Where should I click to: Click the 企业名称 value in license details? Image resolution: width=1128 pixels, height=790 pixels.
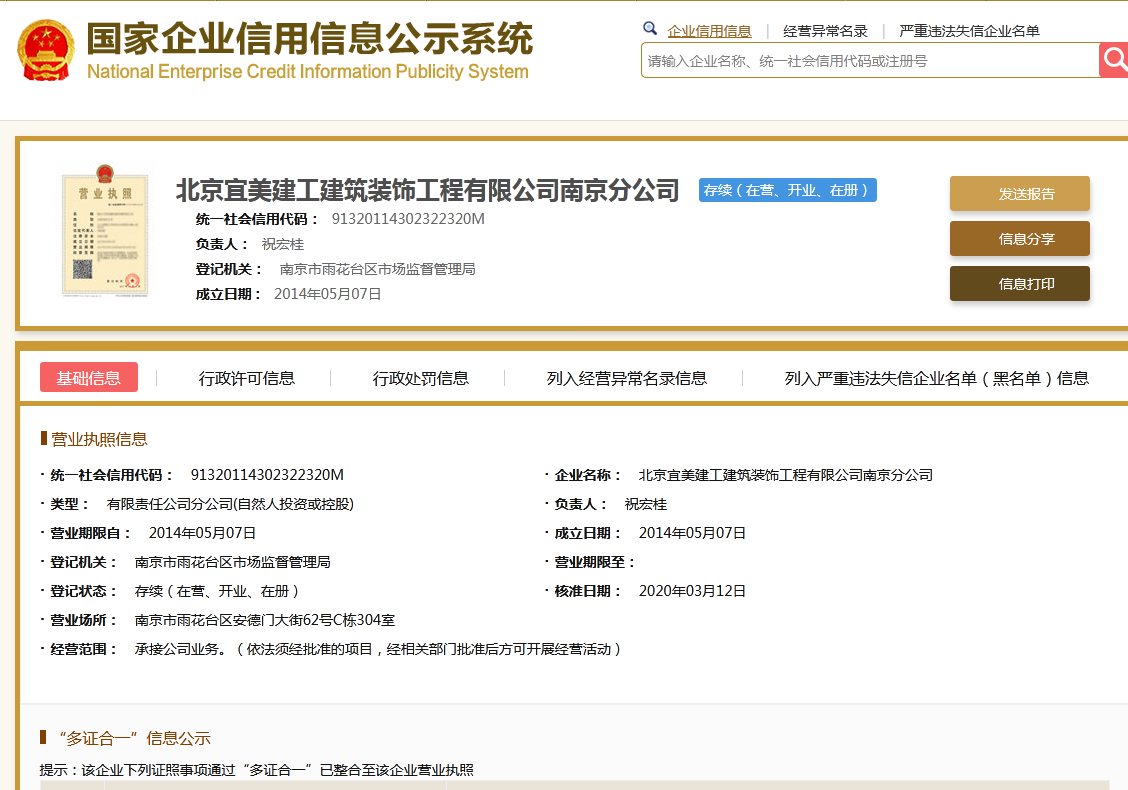tap(786, 475)
